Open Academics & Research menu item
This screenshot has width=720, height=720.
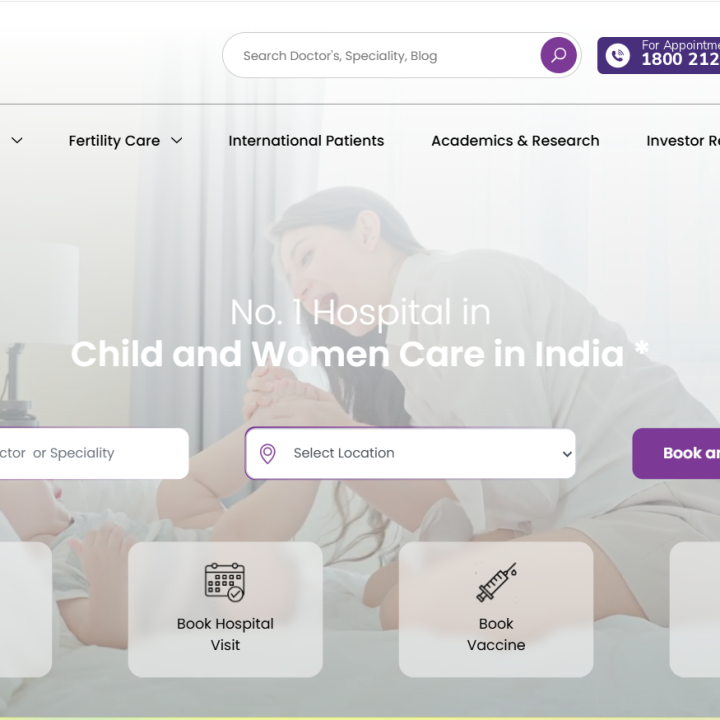pyautogui.click(x=515, y=141)
